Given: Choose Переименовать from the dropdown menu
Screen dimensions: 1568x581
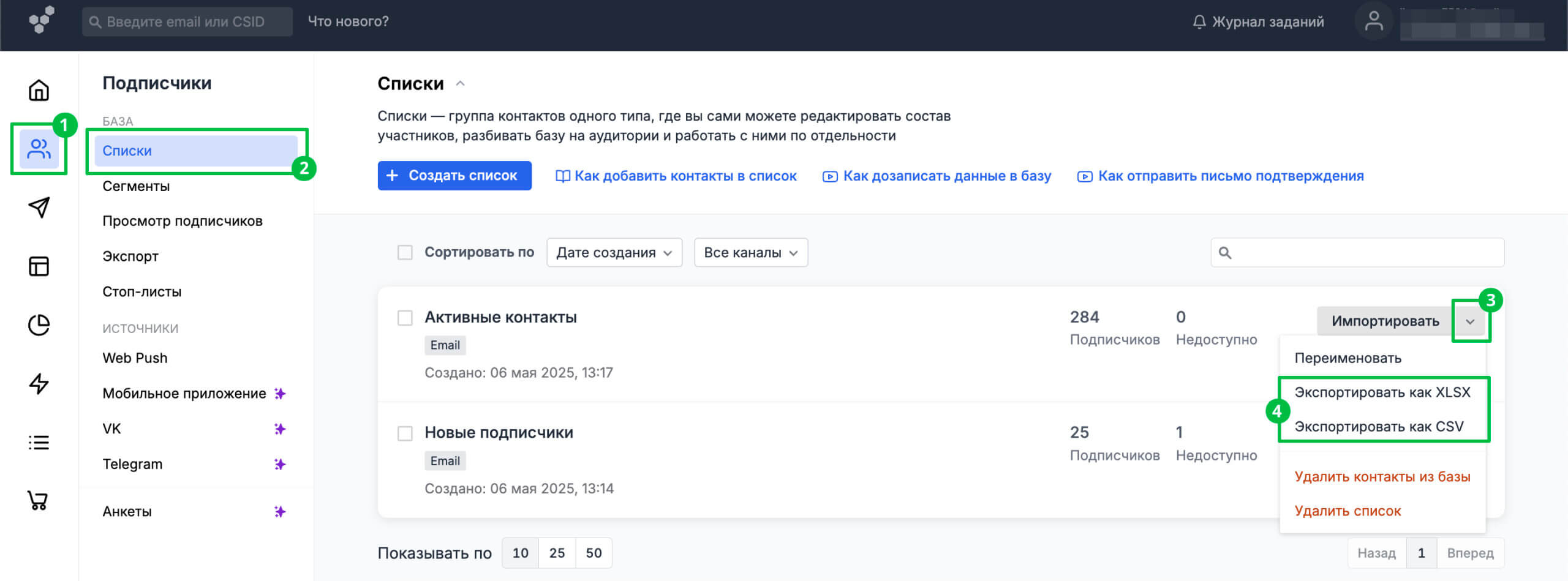Looking at the screenshot, I should 1347,358.
